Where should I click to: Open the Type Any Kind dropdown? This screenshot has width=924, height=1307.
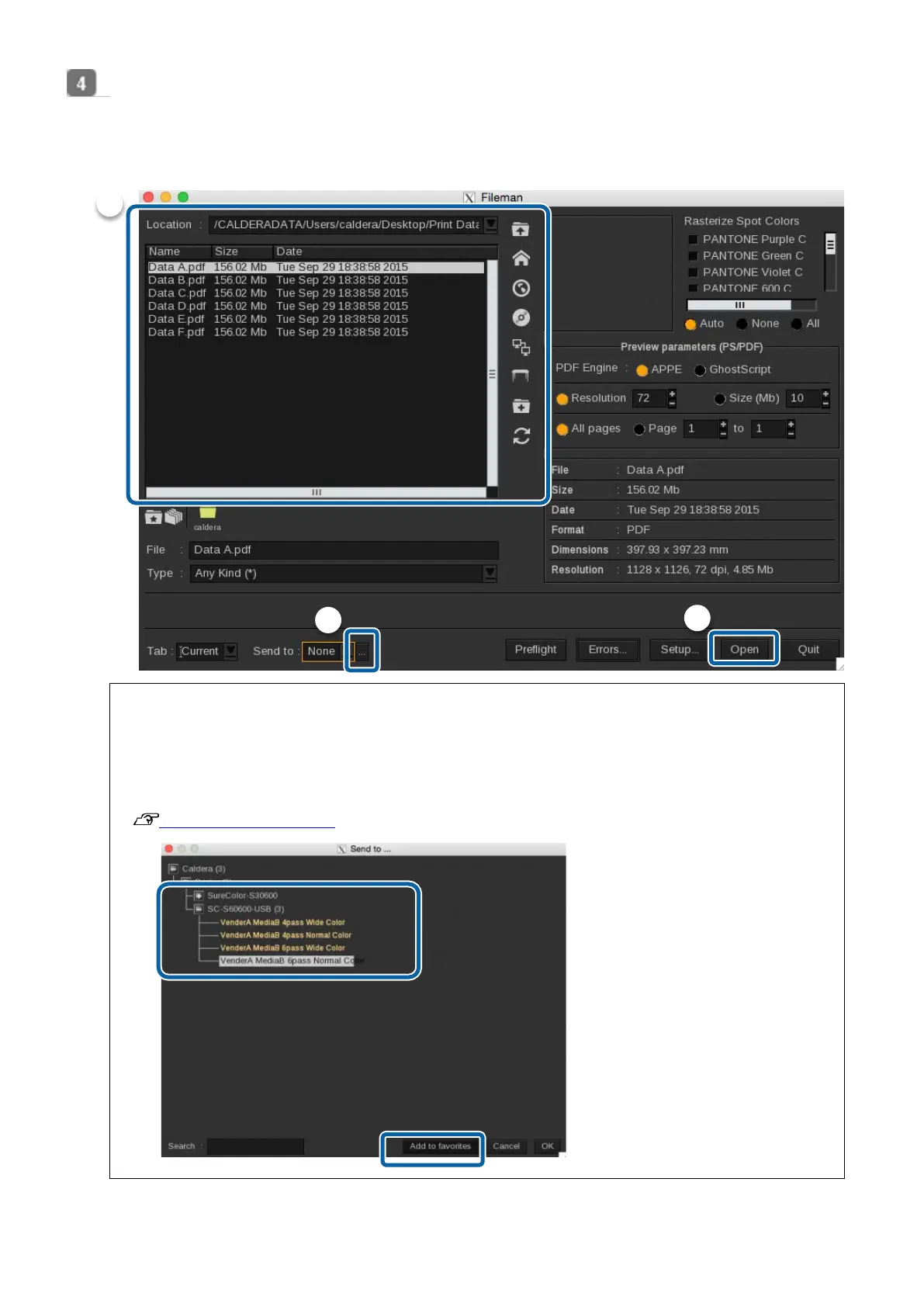click(490, 573)
